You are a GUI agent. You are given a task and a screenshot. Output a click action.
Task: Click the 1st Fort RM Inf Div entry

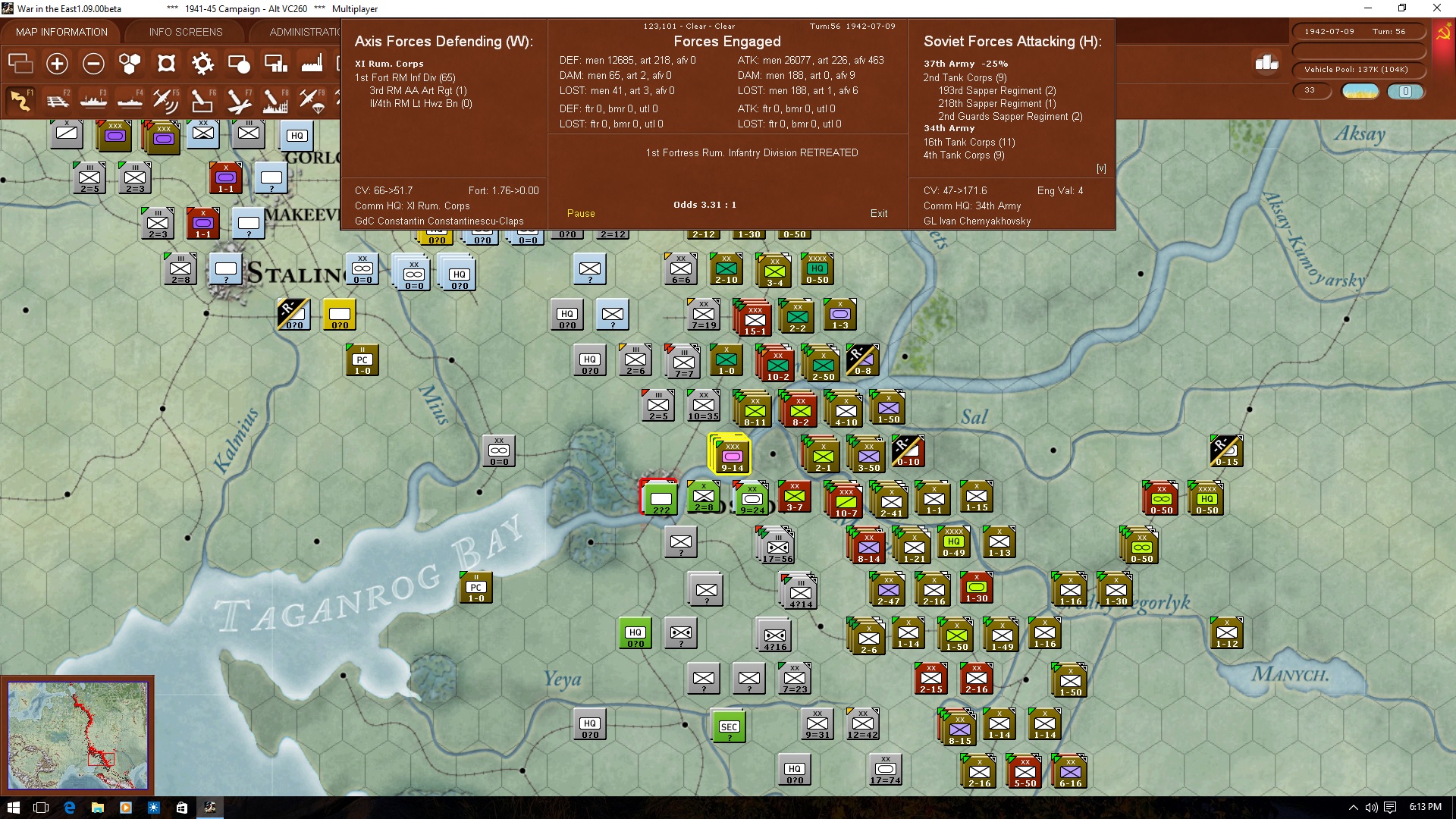[x=405, y=77]
